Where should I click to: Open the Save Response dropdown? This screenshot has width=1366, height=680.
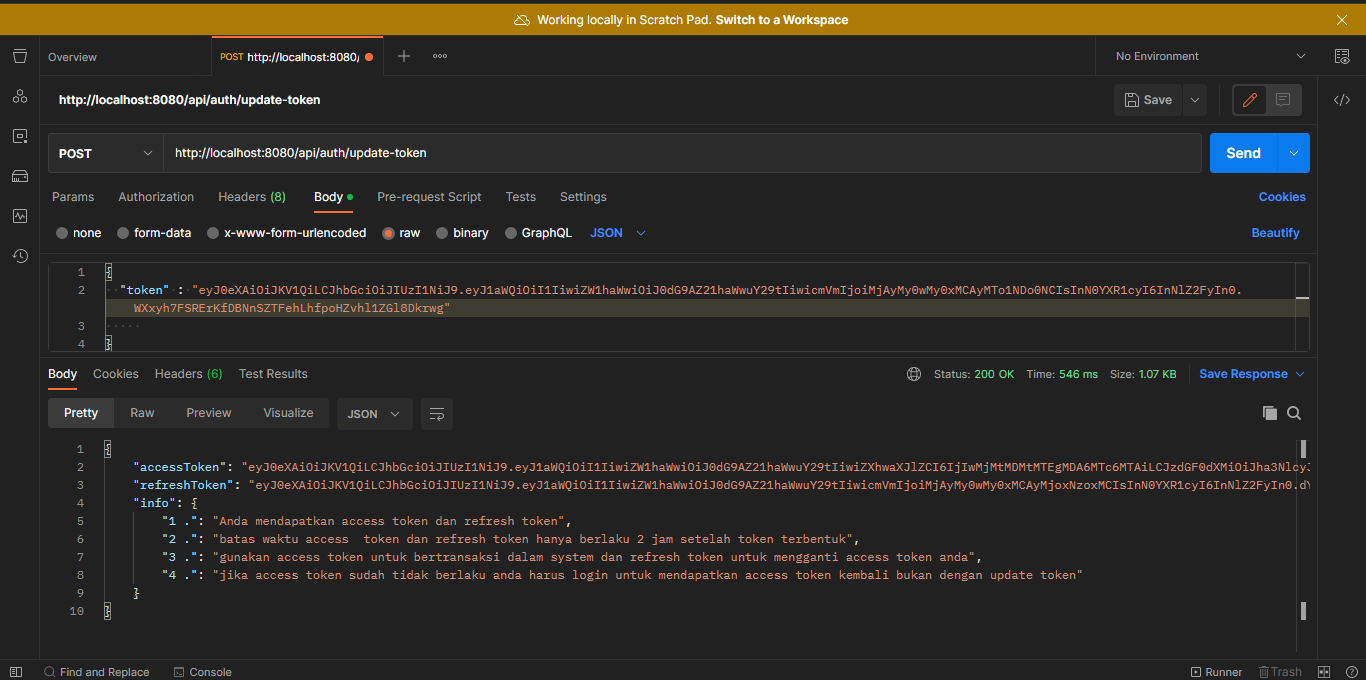[x=1252, y=374]
